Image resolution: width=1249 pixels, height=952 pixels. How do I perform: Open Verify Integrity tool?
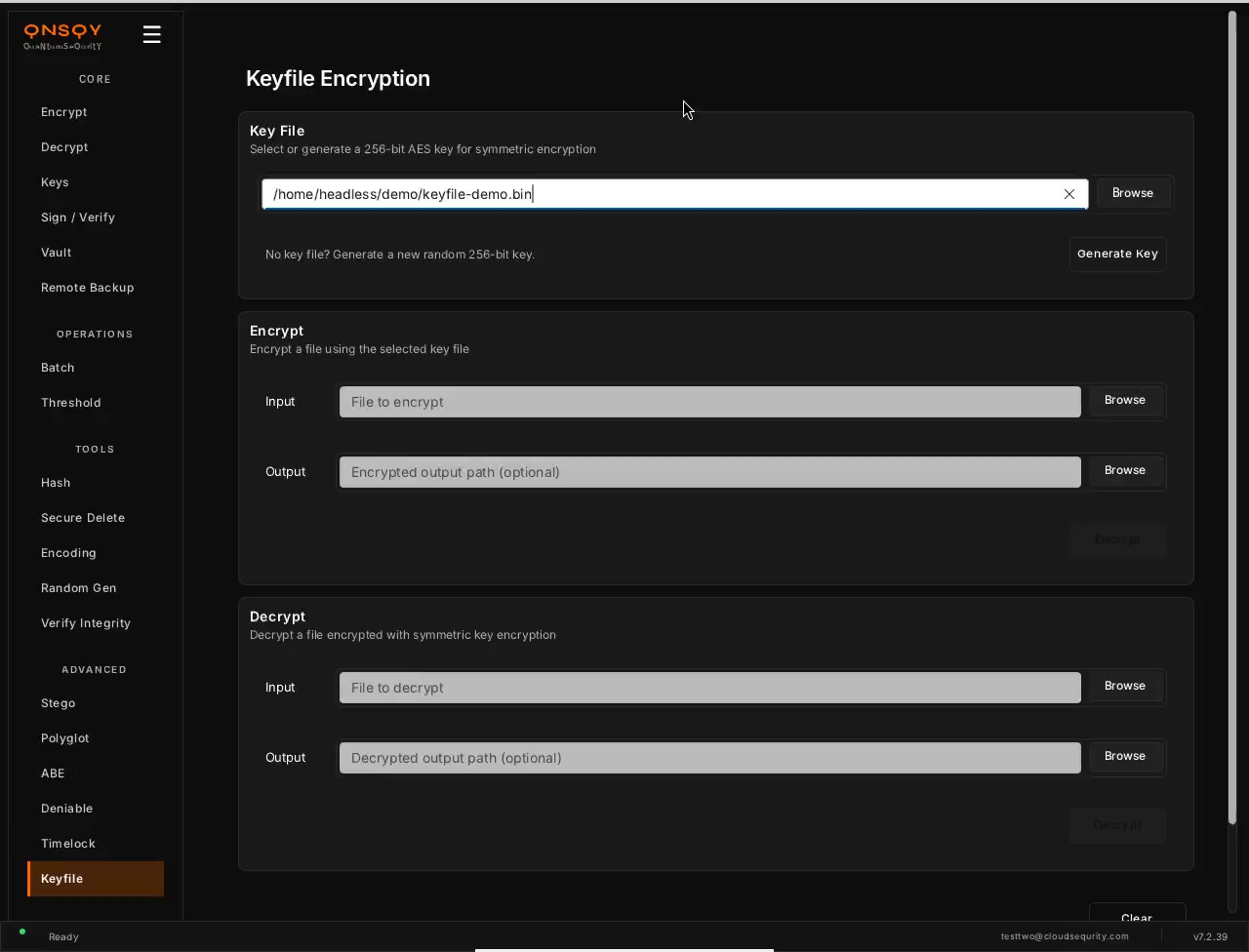pos(96,623)
